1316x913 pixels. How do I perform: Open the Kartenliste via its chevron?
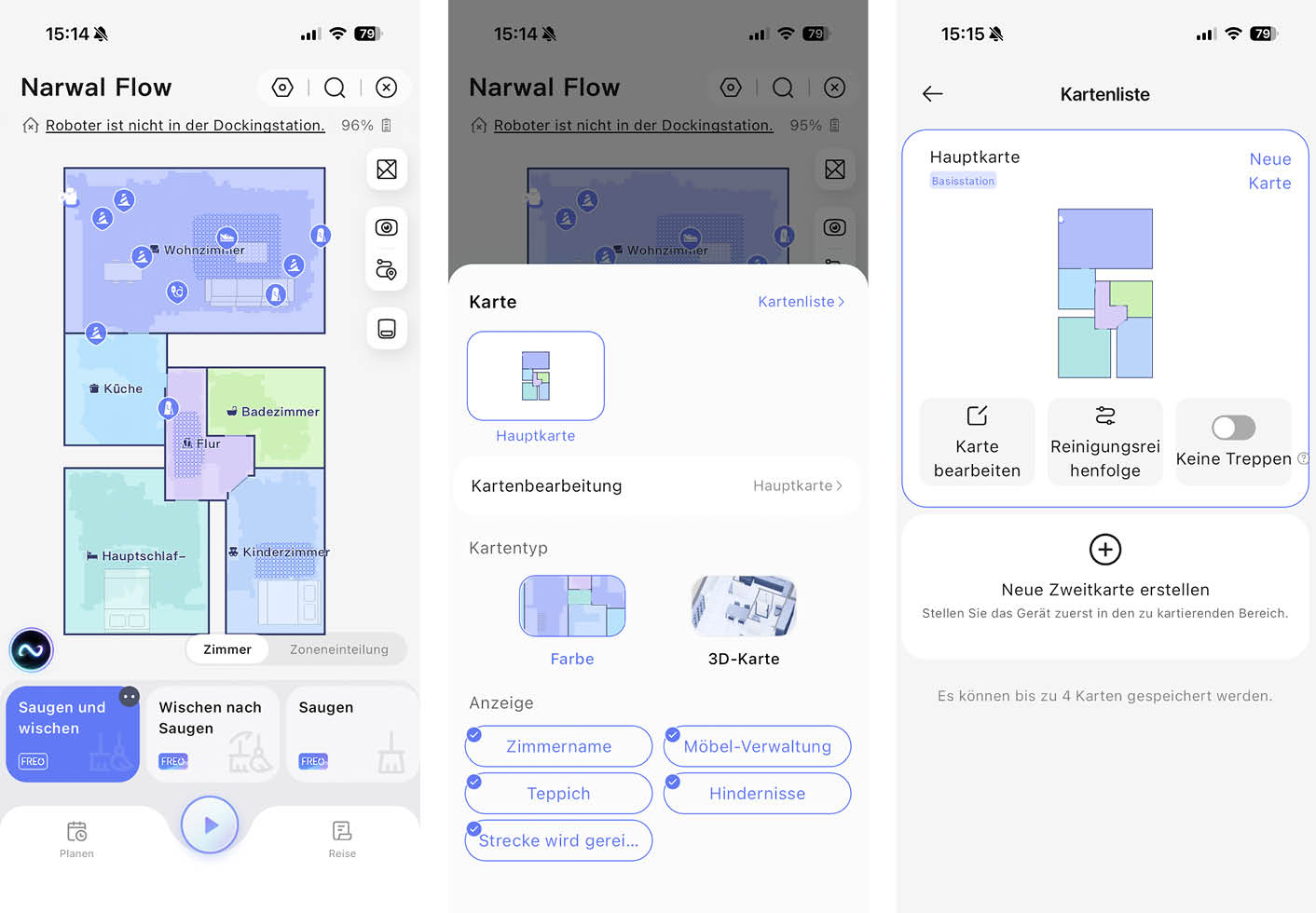tap(800, 301)
